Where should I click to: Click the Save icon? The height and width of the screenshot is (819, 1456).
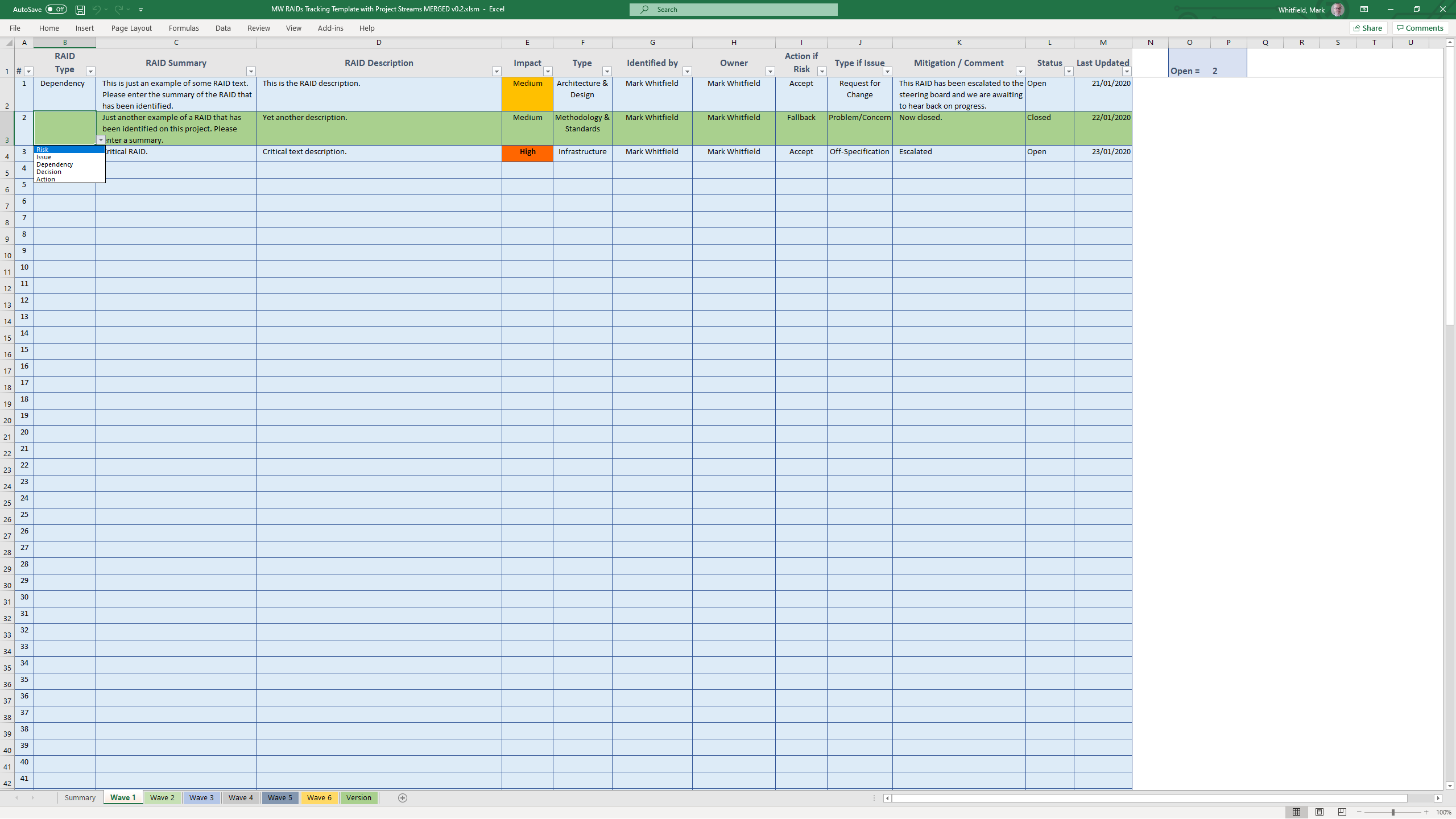80,9
